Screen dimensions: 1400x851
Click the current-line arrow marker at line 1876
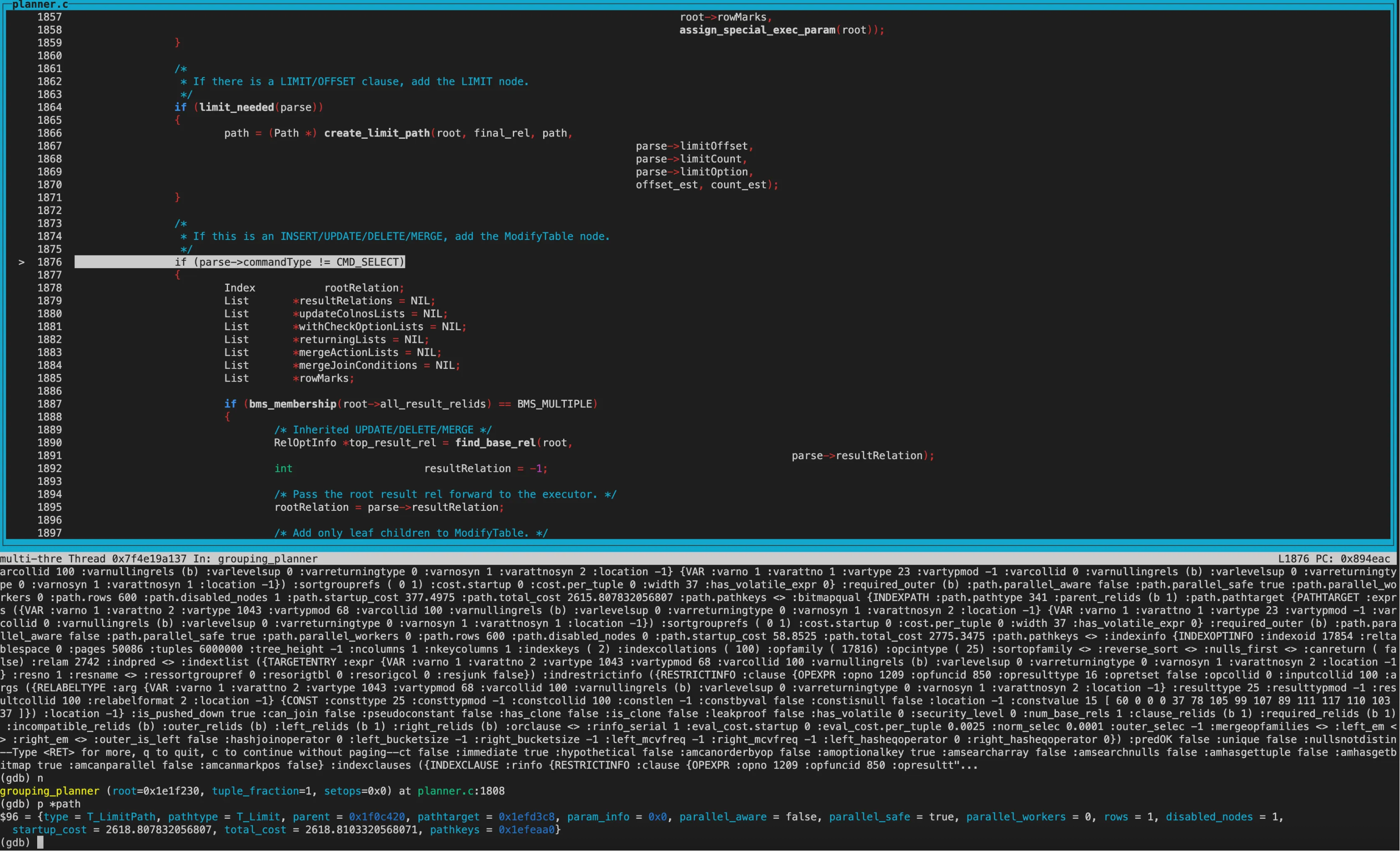[22, 262]
